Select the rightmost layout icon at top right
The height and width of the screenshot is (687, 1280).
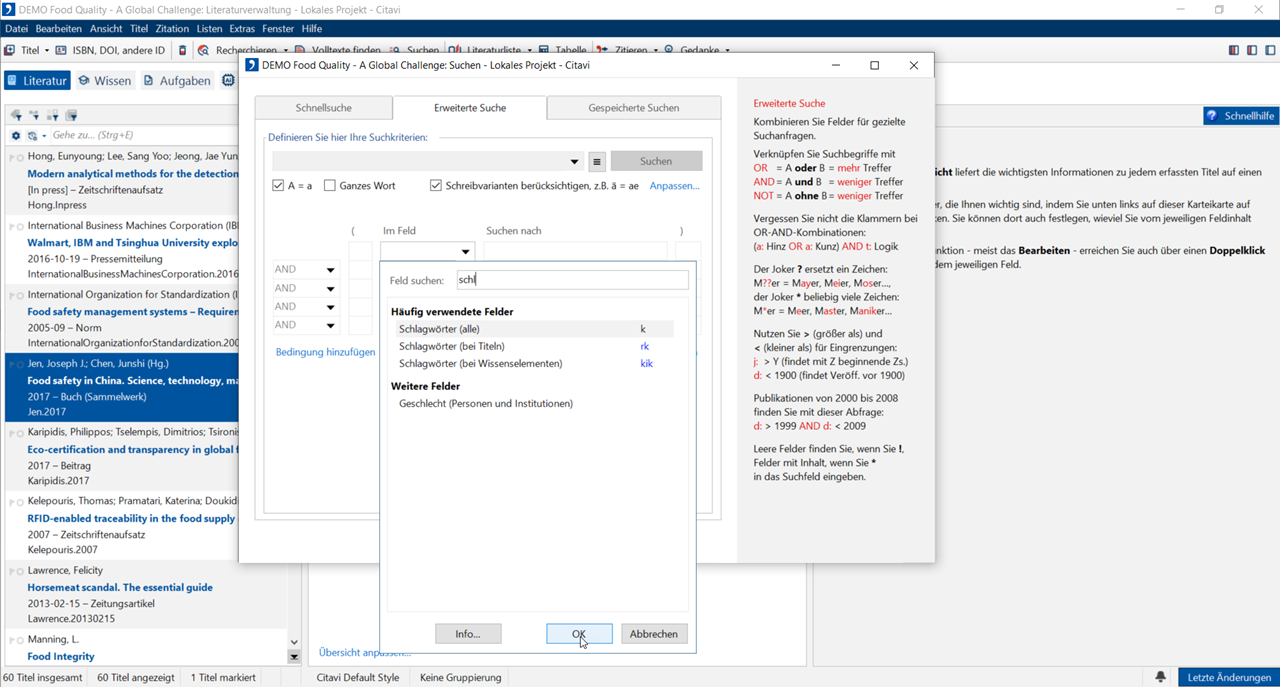coord(1270,50)
